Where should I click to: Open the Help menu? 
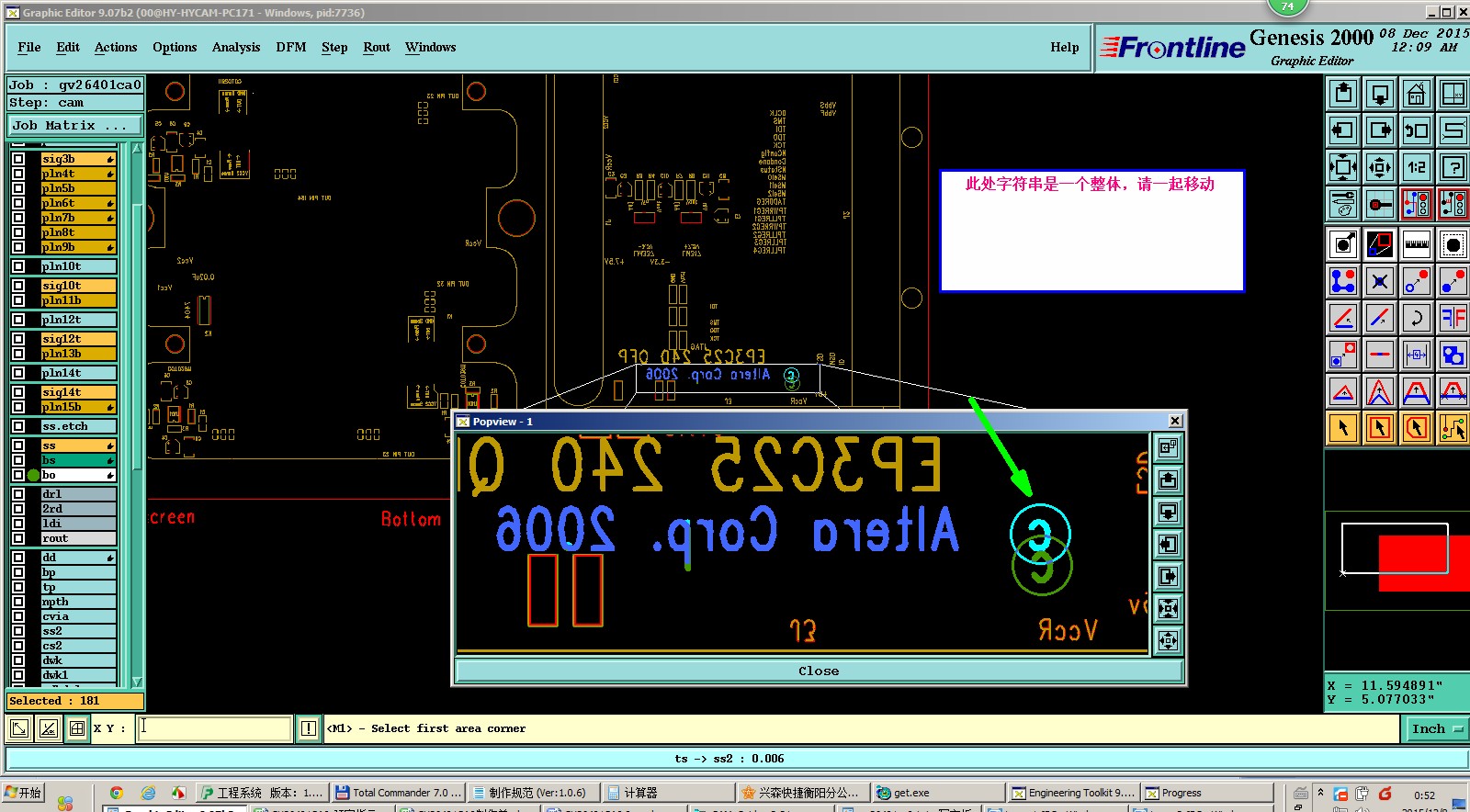pos(1065,47)
